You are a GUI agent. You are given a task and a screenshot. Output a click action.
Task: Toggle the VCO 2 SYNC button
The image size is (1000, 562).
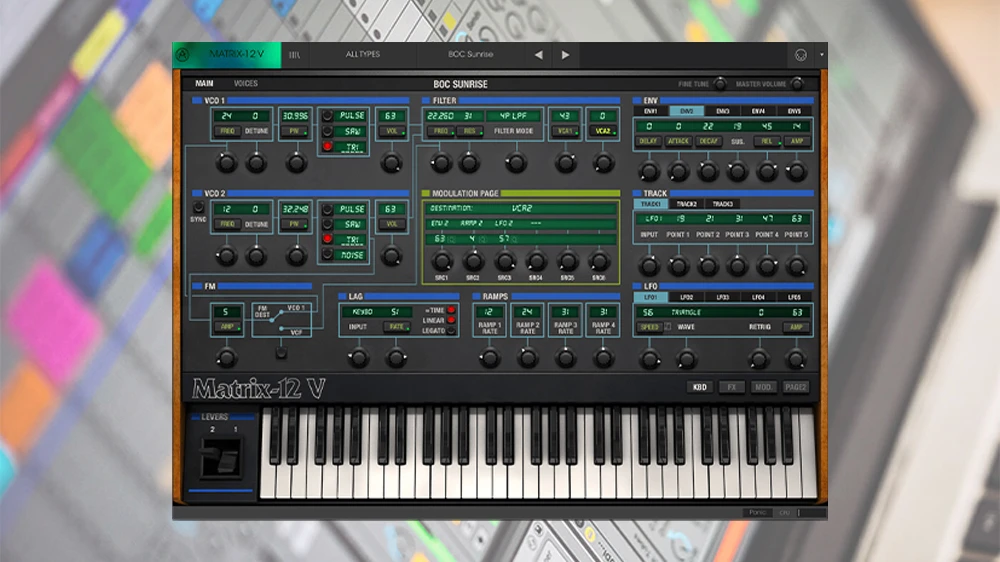[198, 208]
